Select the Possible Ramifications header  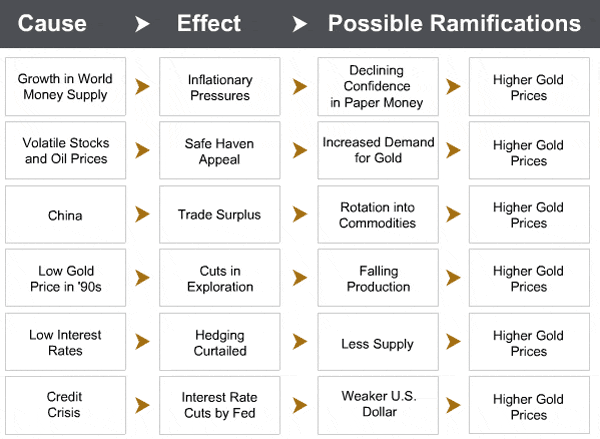point(454,23)
